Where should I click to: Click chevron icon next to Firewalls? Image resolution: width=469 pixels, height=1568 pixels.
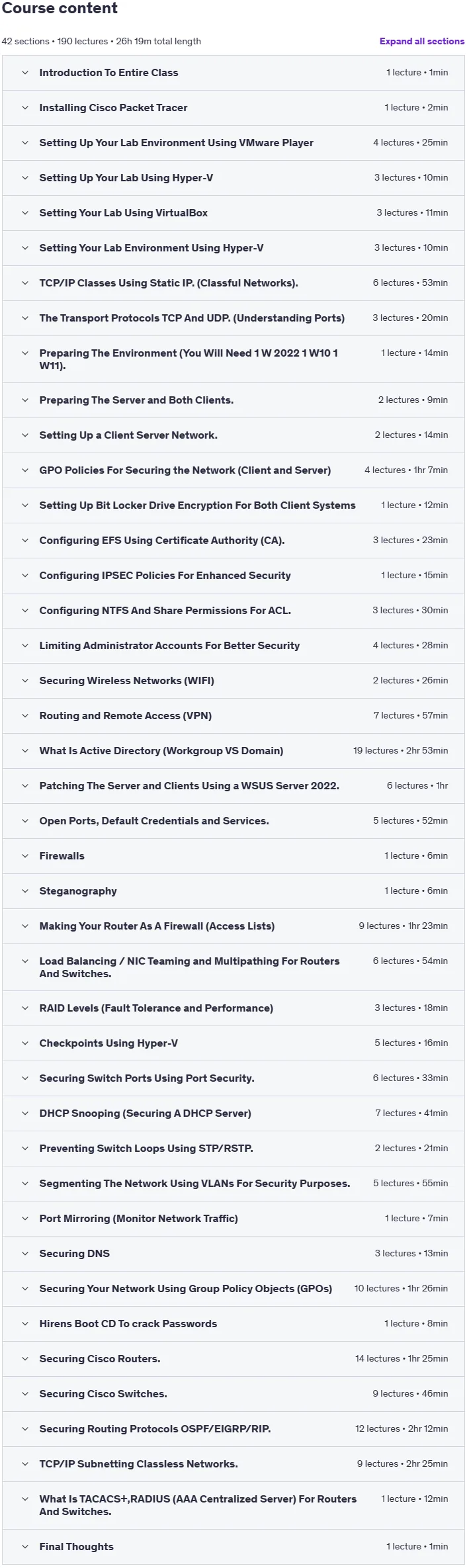[25, 856]
